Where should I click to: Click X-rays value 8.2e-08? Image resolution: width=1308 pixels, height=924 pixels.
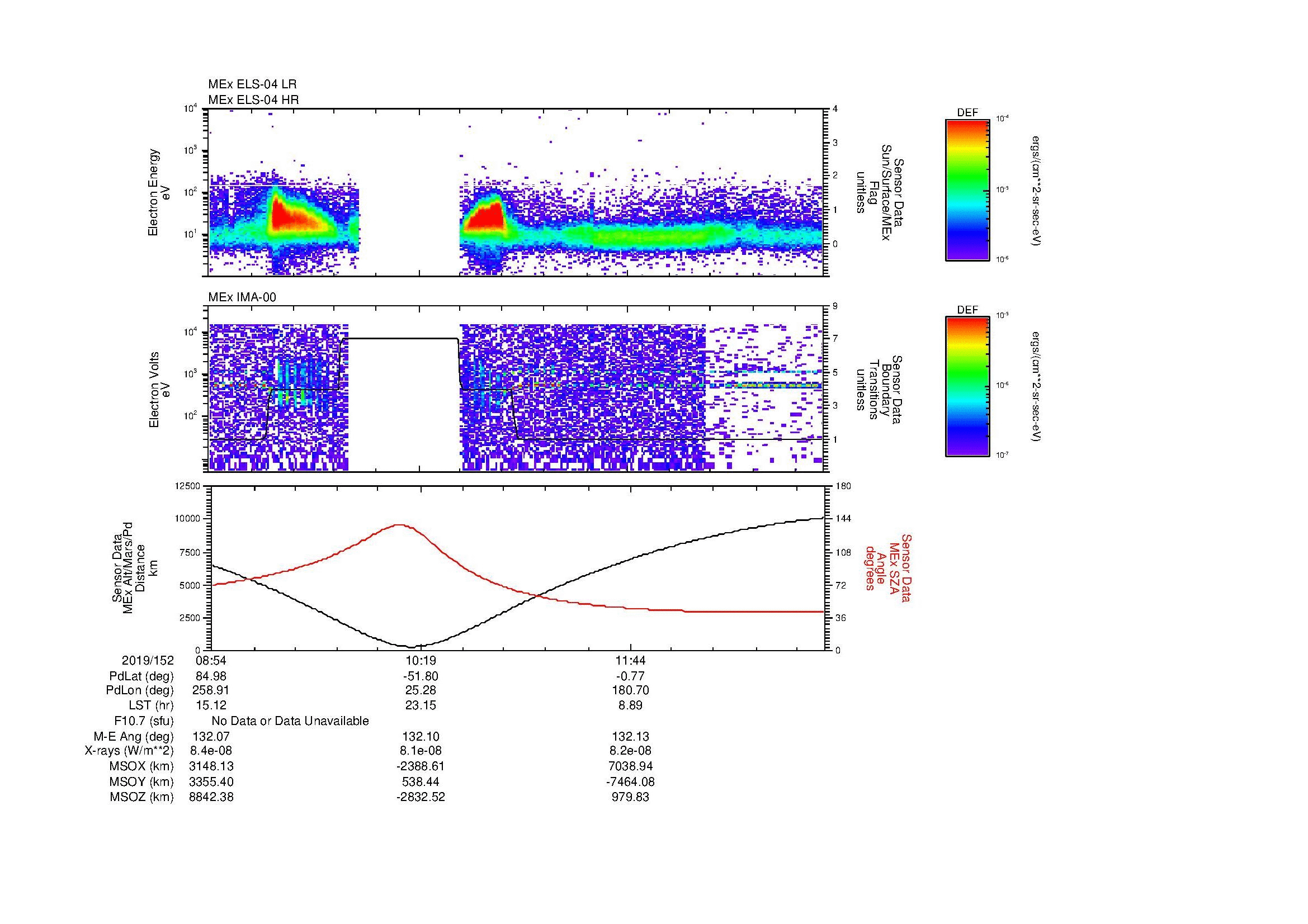630,751
